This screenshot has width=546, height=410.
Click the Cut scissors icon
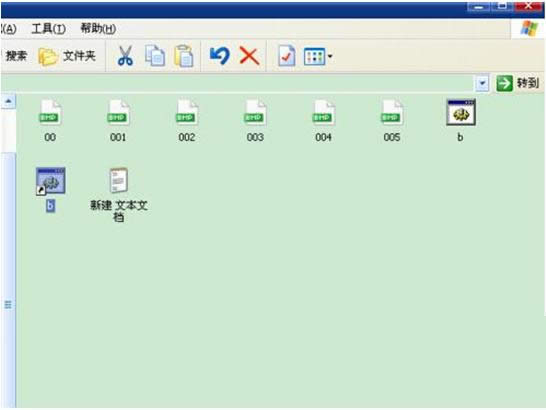(x=125, y=56)
